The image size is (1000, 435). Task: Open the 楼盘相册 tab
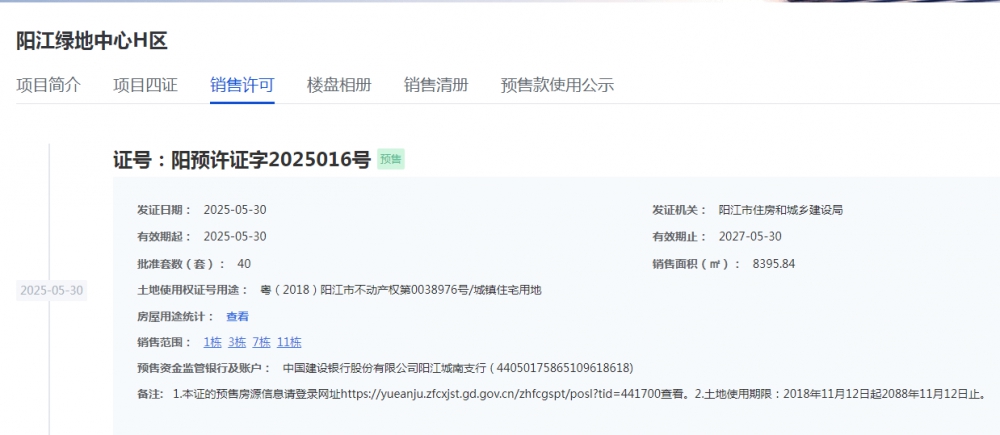[x=339, y=85]
